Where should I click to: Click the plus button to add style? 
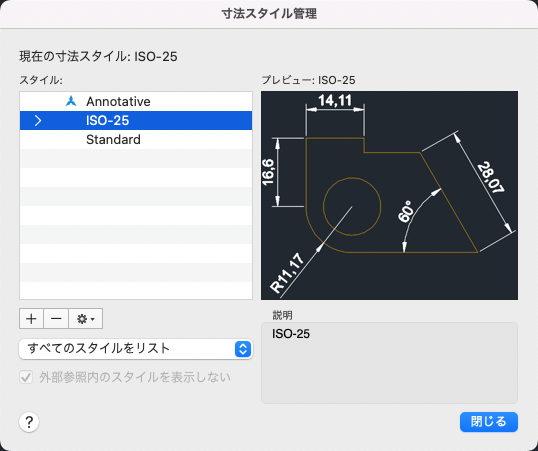[x=32, y=319]
